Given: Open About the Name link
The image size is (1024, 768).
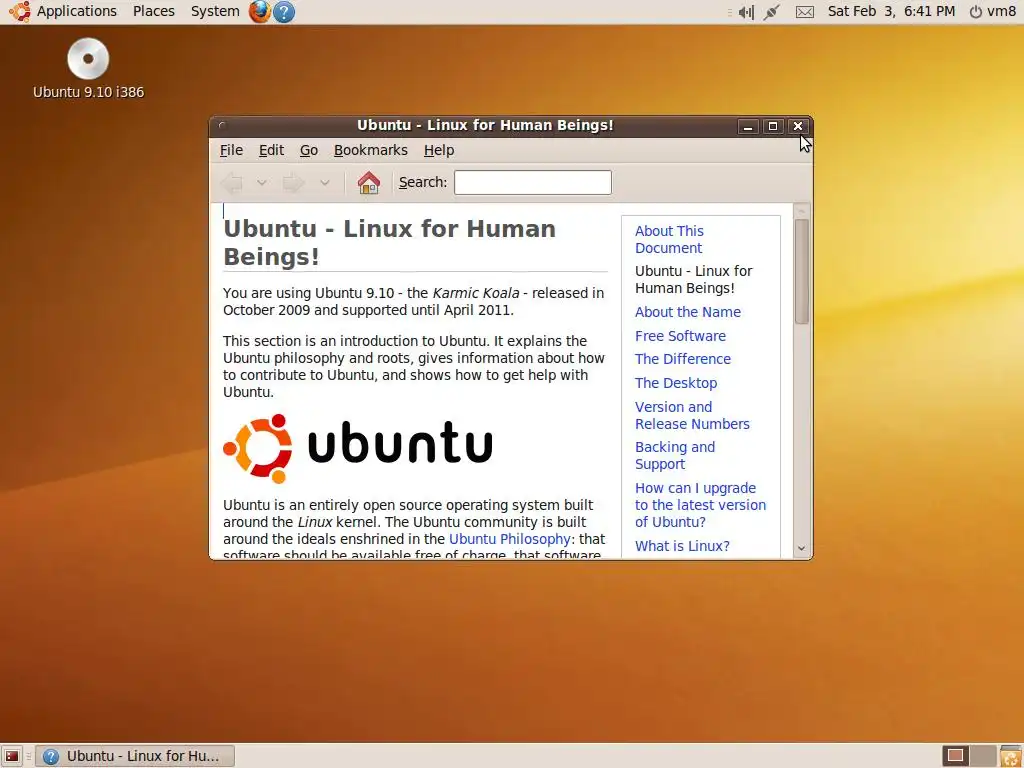Looking at the screenshot, I should point(688,312).
